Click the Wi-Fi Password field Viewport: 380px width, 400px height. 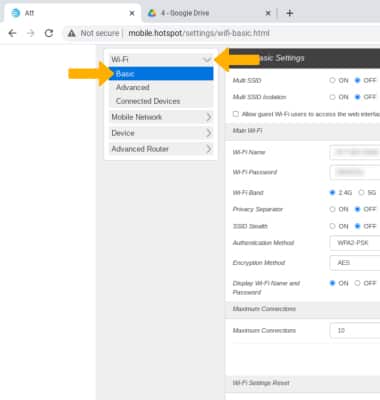(x=355, y=172)
